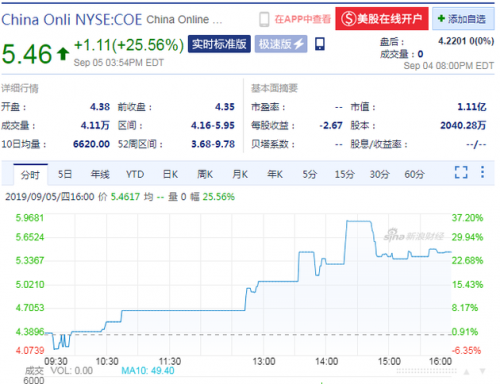
Task: Click the 股本 value 2040.28万
Action: click(x=463, y=125)
